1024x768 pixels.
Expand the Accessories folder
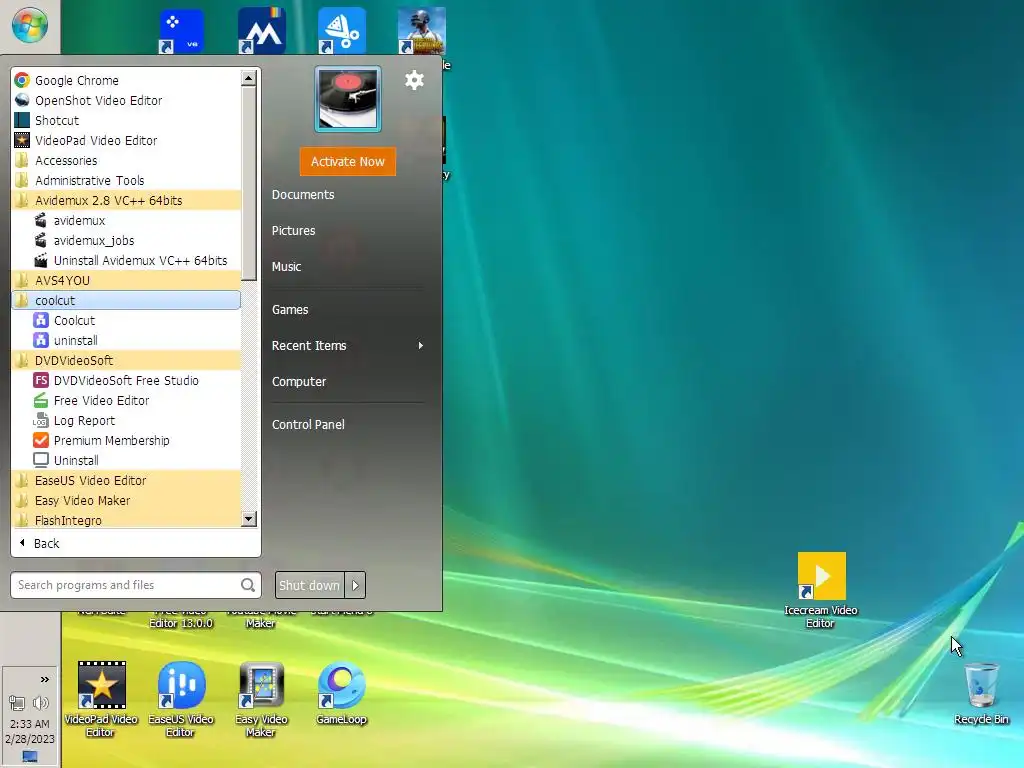(x=127, y=161)
